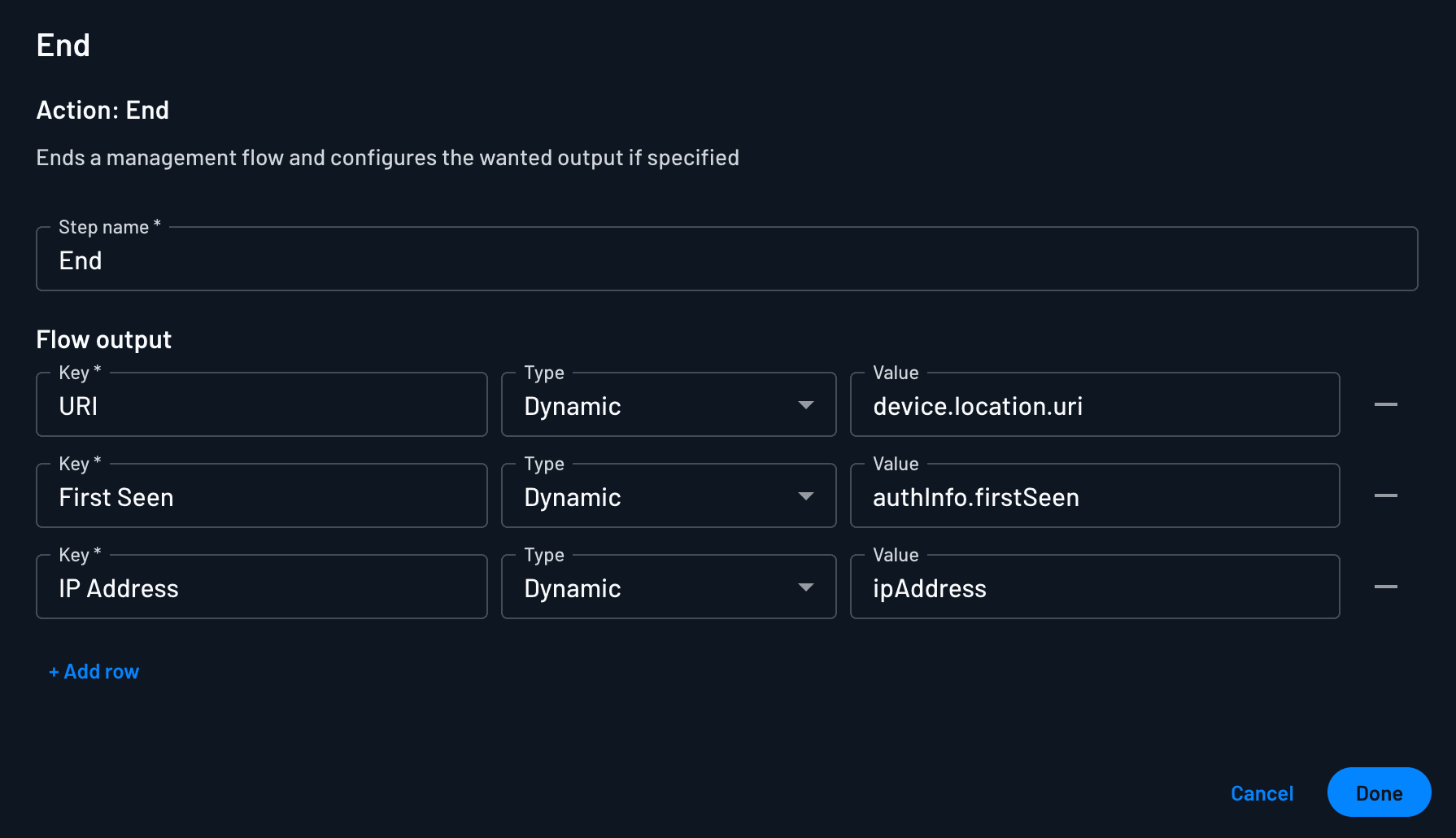Click the Flow output section heading

click(x=103, y=339)
